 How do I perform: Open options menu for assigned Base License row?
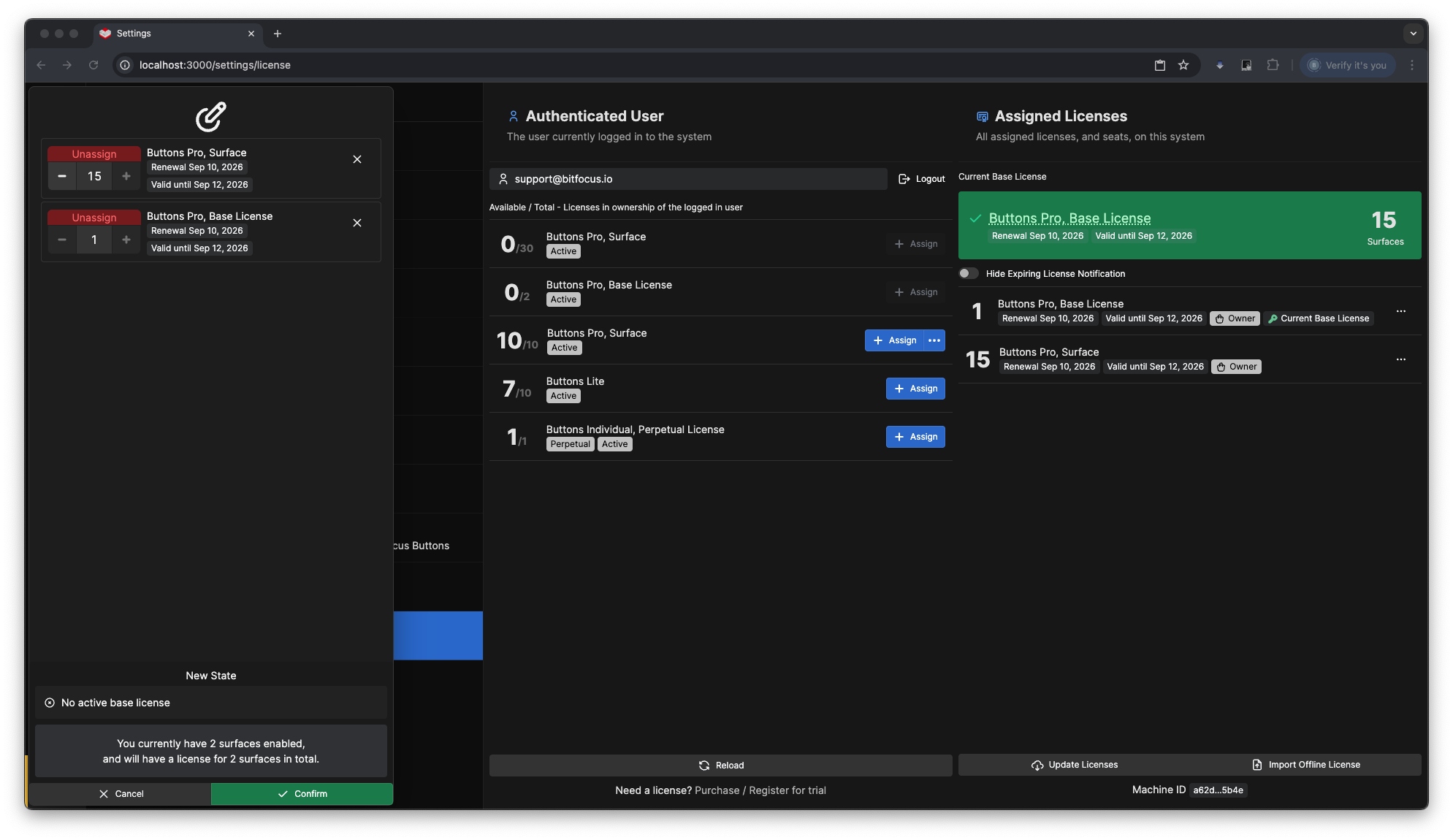pyautogui.click(x=1401, y=311)
